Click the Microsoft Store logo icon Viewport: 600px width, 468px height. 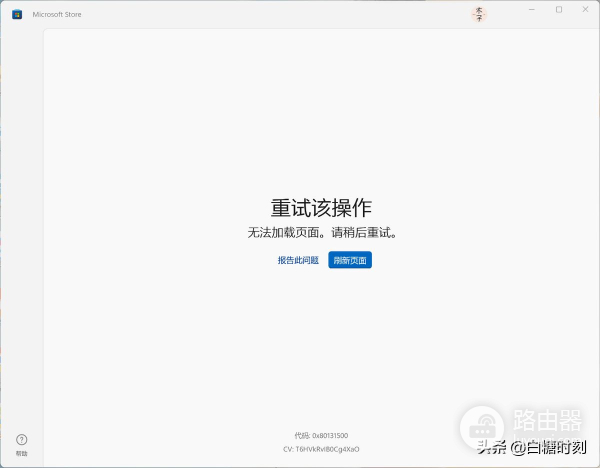17,15
